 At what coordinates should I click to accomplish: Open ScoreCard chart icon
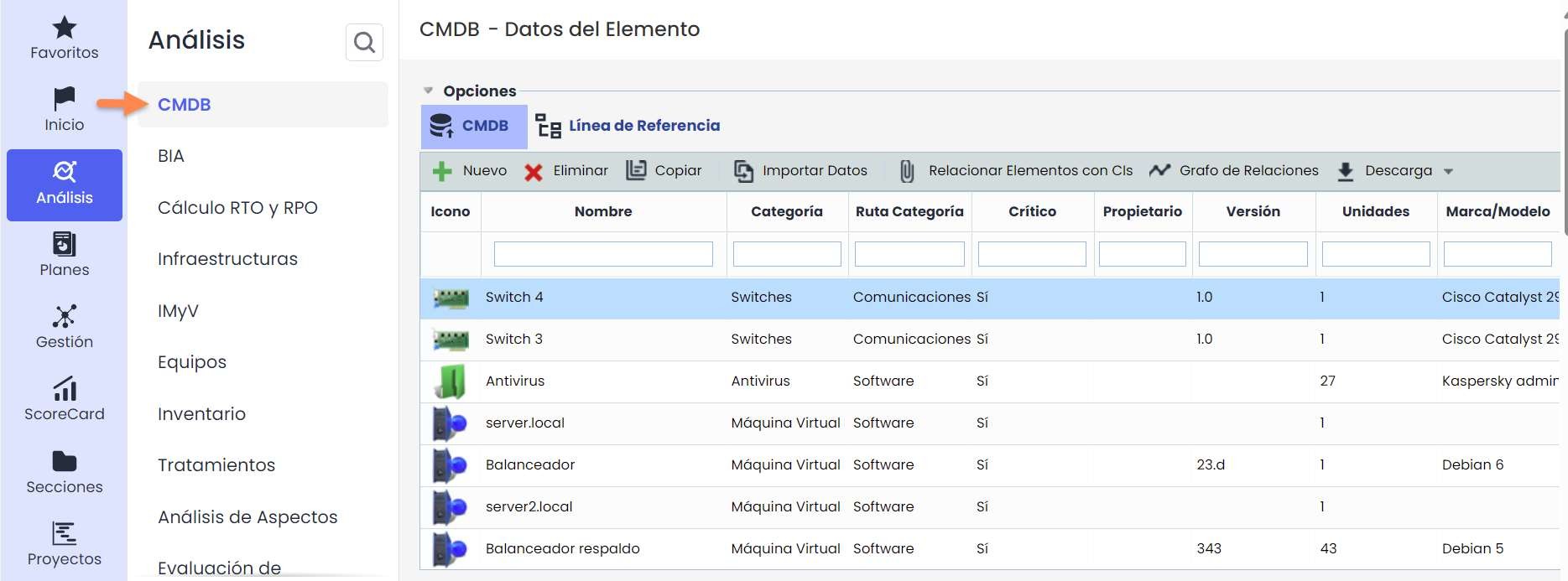click(64, 389)
